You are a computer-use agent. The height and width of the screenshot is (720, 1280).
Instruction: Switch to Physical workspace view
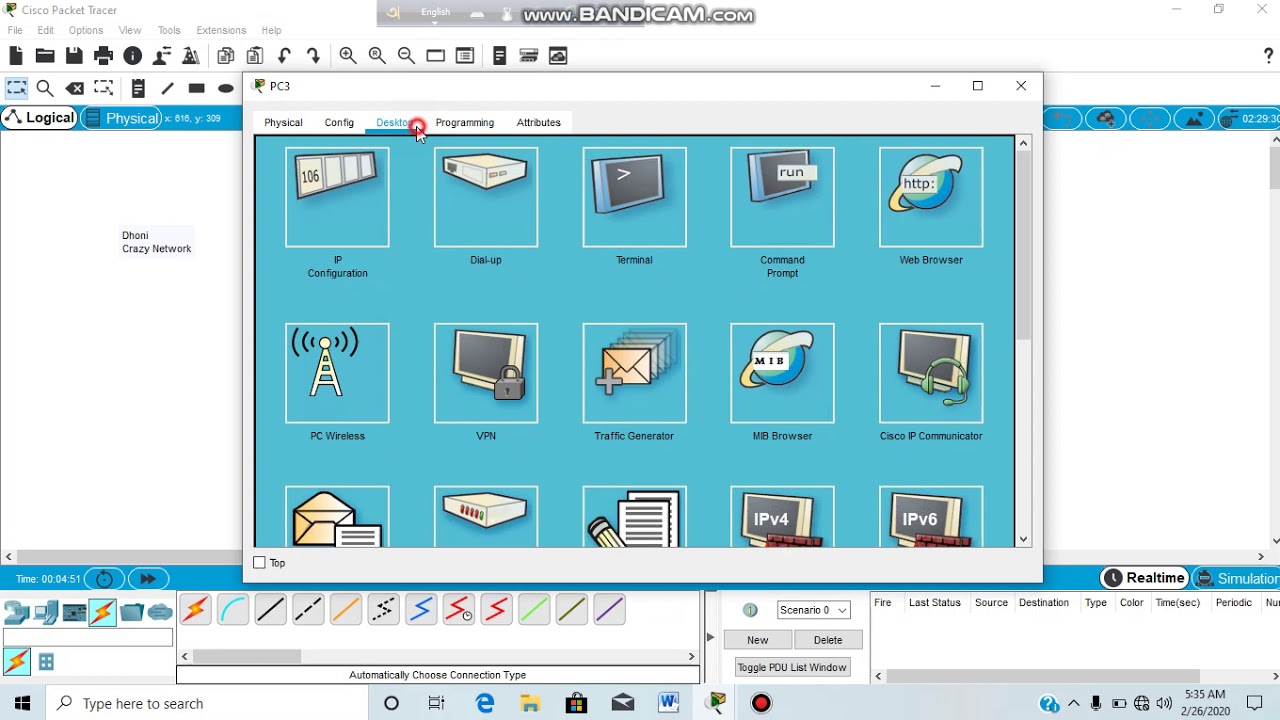(122, 118)
